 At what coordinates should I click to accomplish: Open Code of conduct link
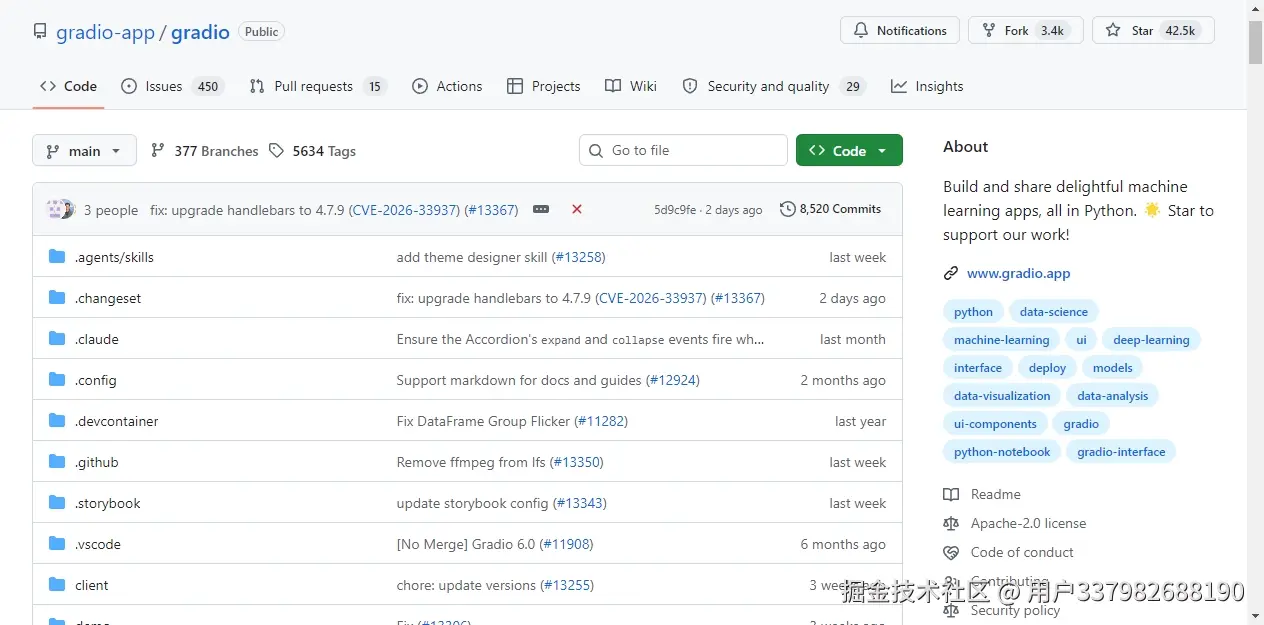click(1009, 552)
